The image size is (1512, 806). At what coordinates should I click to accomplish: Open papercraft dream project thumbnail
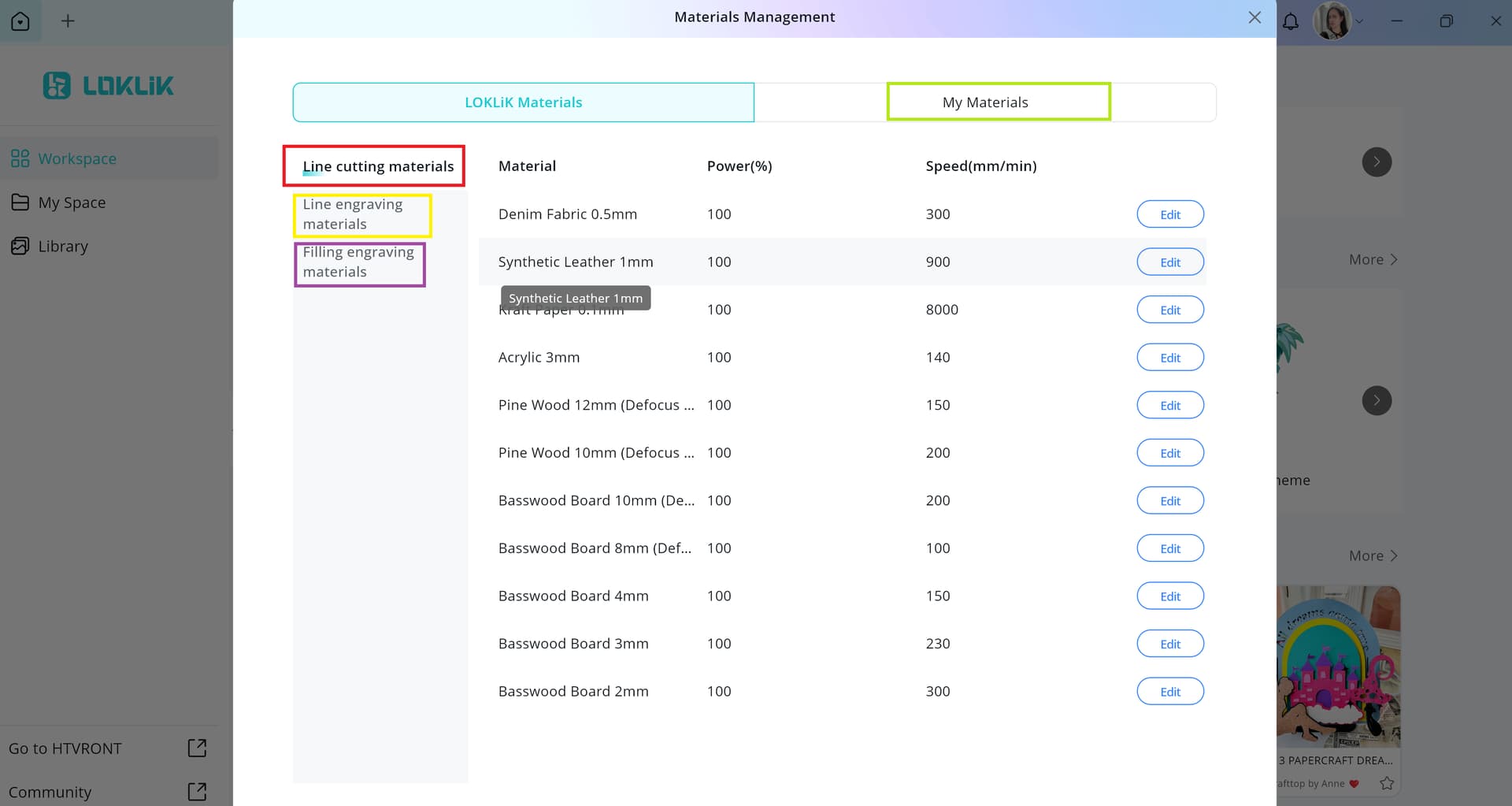point(1338,667)
